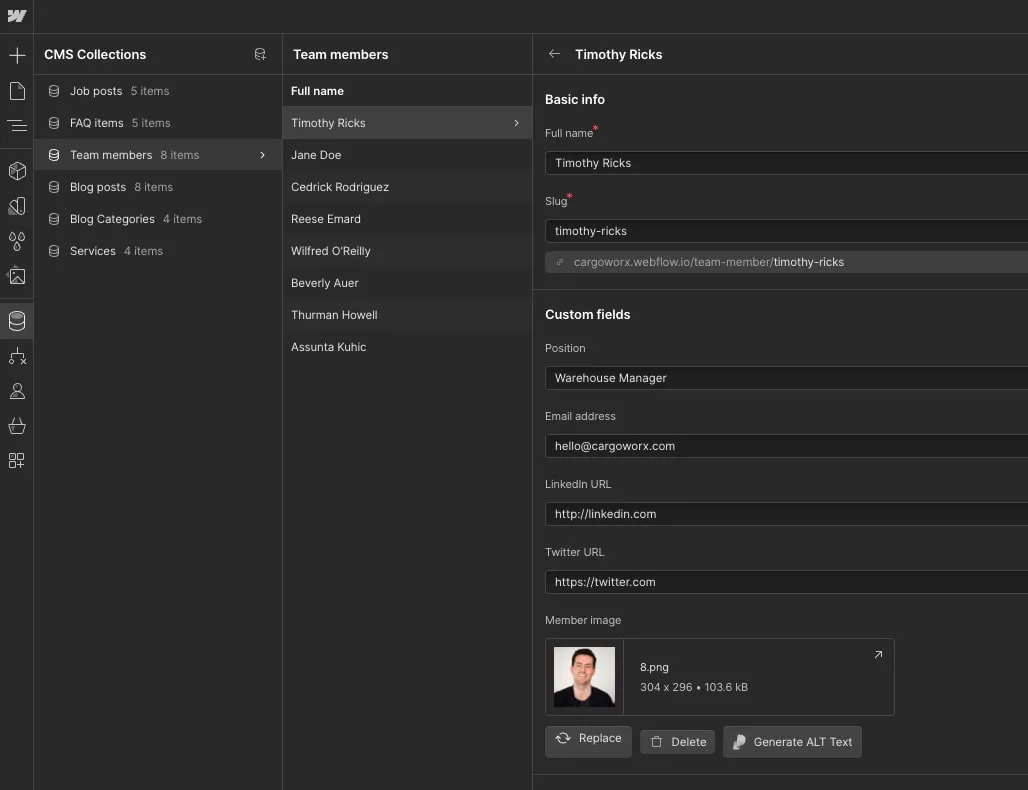This screenshot has height=790, width=1028.
Task: Open the Logic flows icon
Action: (x=17, y=356)
